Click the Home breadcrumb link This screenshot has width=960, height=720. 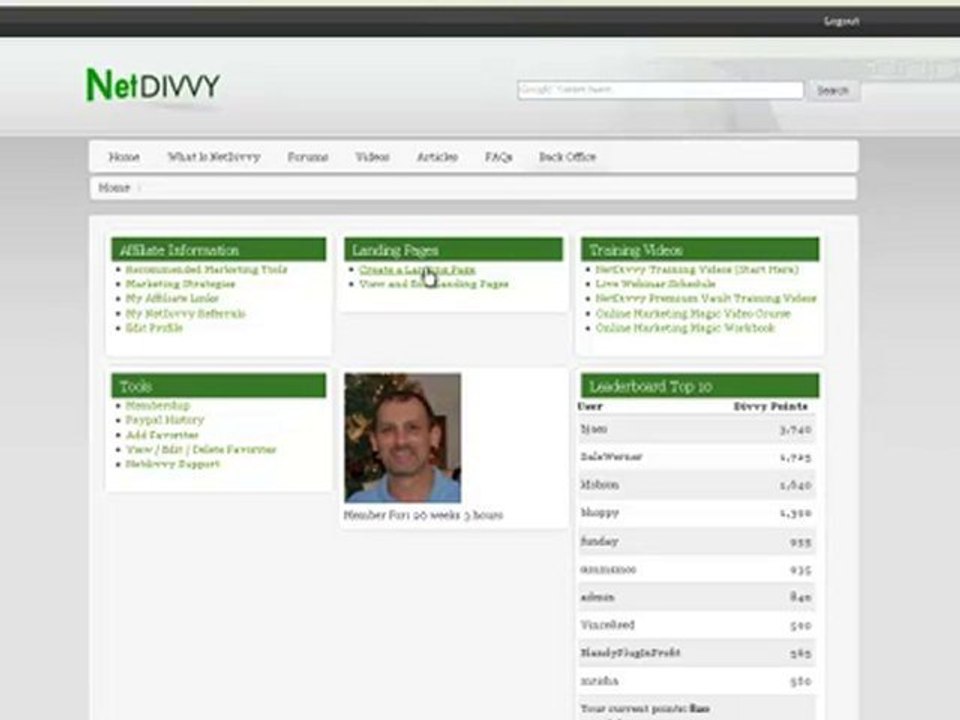pos(114,187)
